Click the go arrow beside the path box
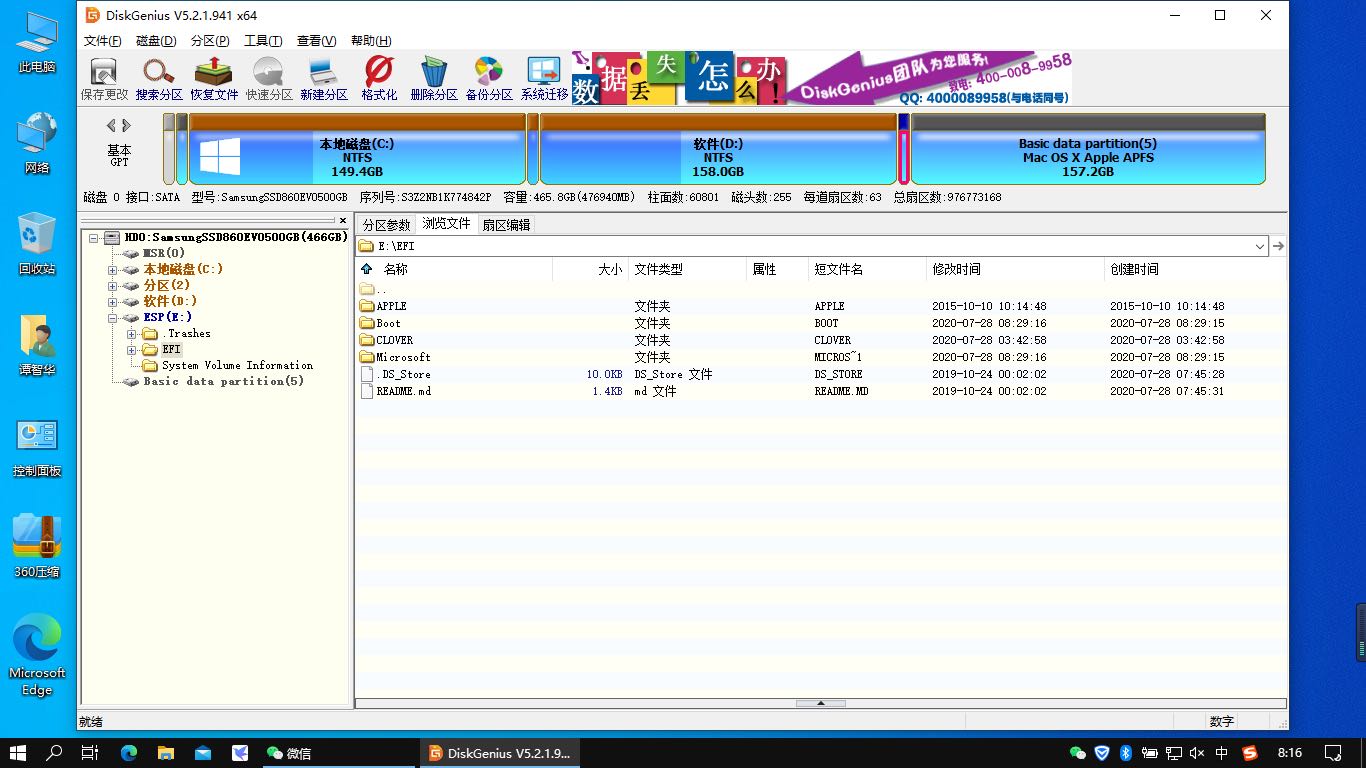Viewport: 1366px width, 768px height. pyautogui.click(x=1278, y=246)
